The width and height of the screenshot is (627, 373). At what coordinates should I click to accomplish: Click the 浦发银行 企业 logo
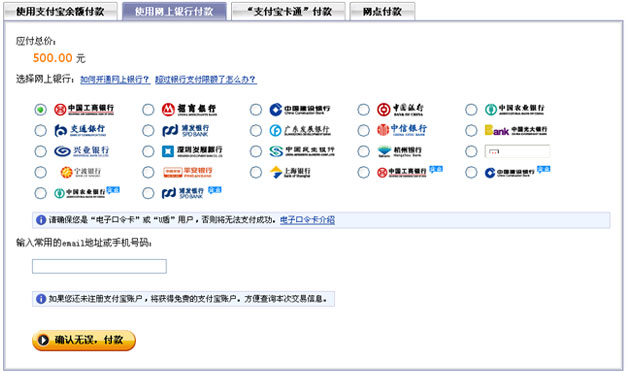click(192, 193)
